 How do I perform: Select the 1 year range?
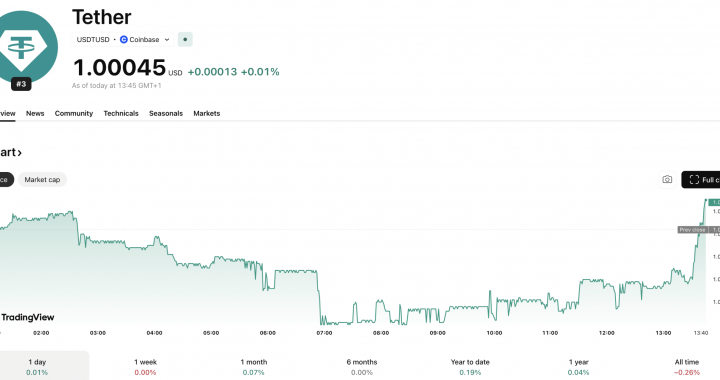579,367
